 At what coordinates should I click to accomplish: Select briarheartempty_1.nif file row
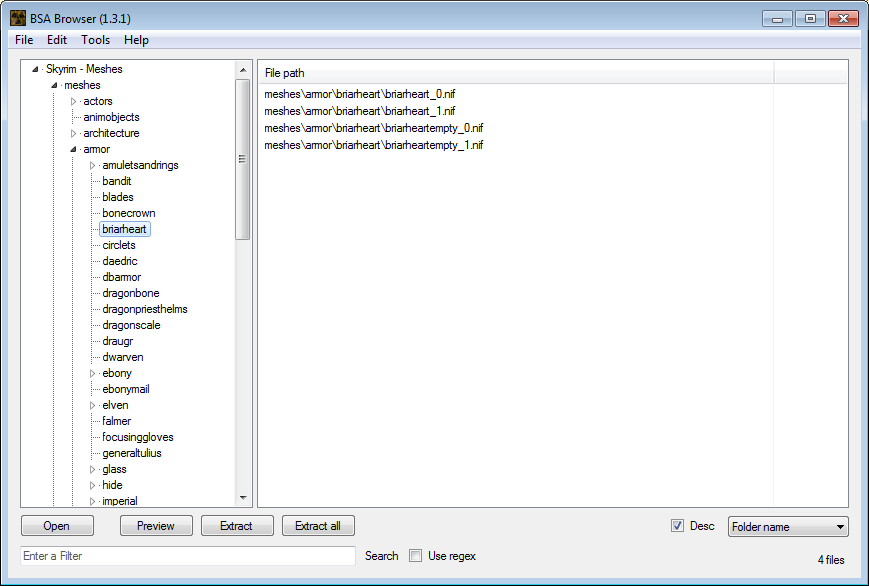(374, 145)
